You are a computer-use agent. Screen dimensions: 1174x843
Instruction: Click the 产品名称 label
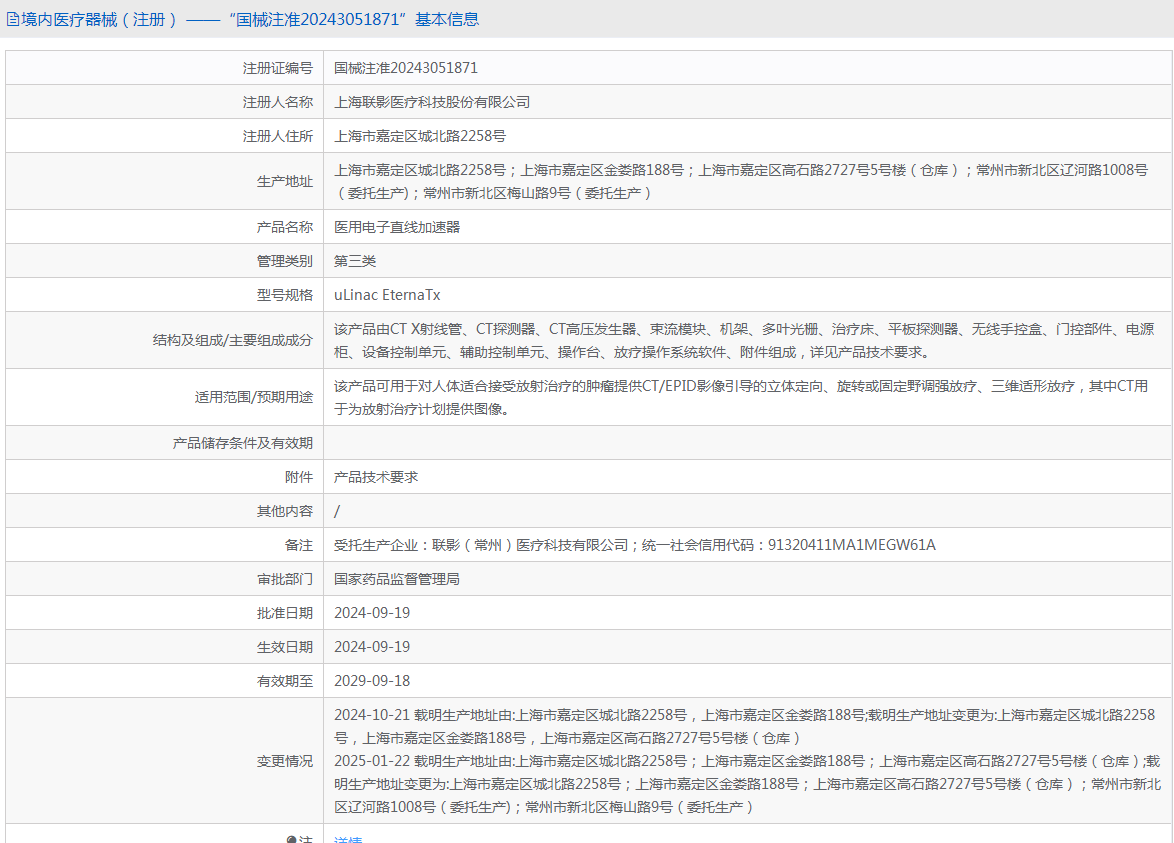tap(285, 227)
